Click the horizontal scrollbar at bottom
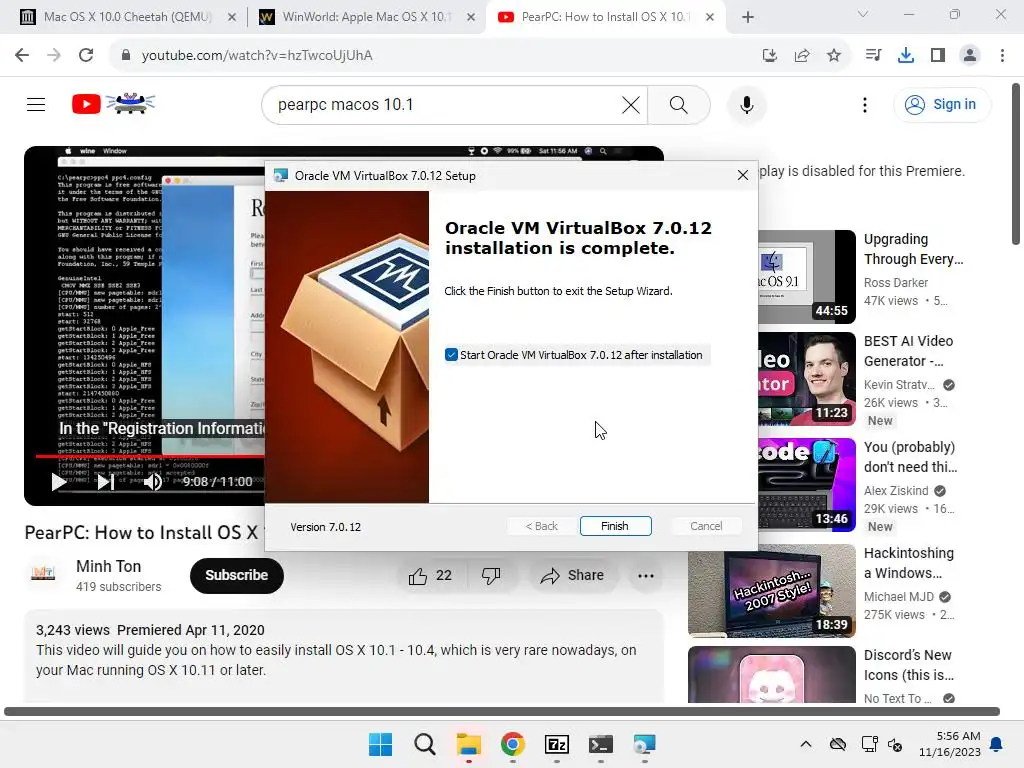 [502, 711]
